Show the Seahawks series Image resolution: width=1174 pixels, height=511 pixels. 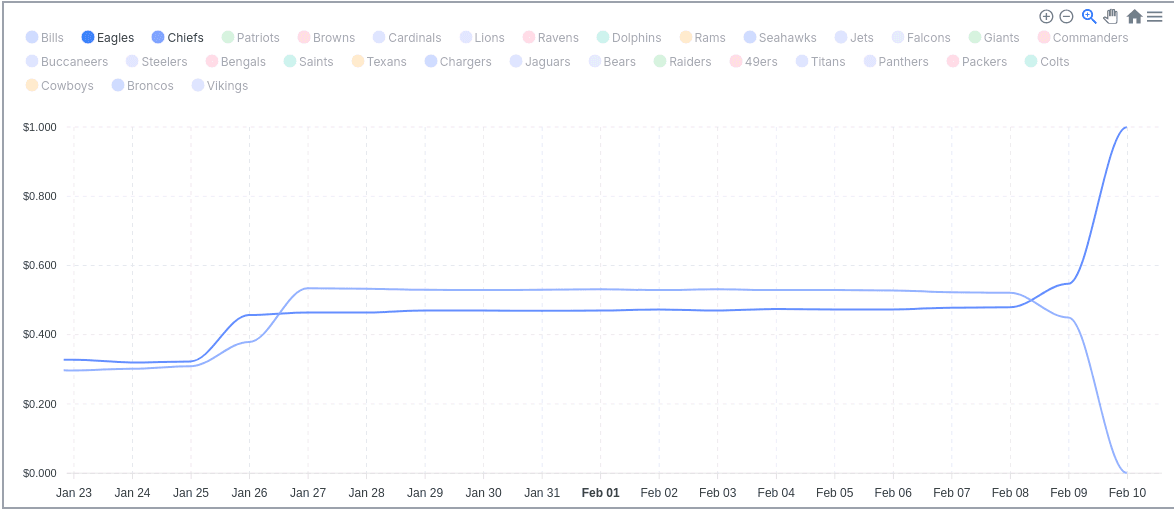(780, 37)
